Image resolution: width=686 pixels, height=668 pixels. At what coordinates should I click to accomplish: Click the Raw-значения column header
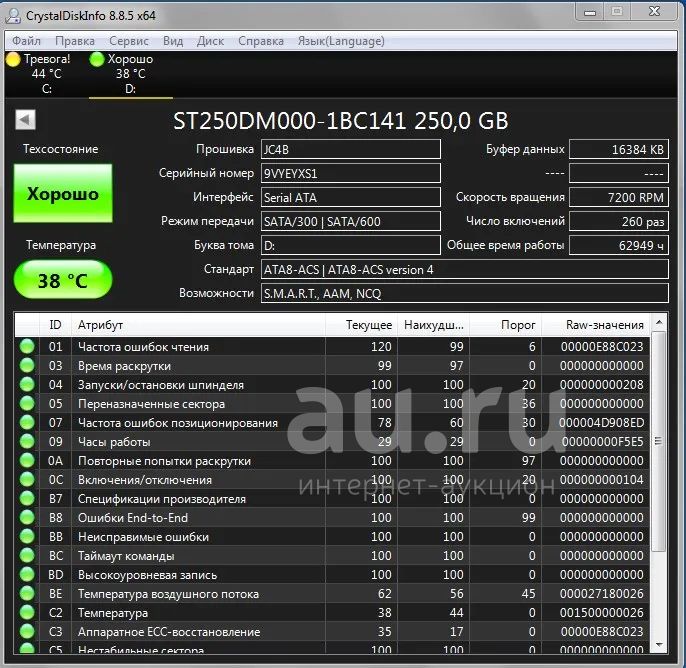[x=596, y=325]
